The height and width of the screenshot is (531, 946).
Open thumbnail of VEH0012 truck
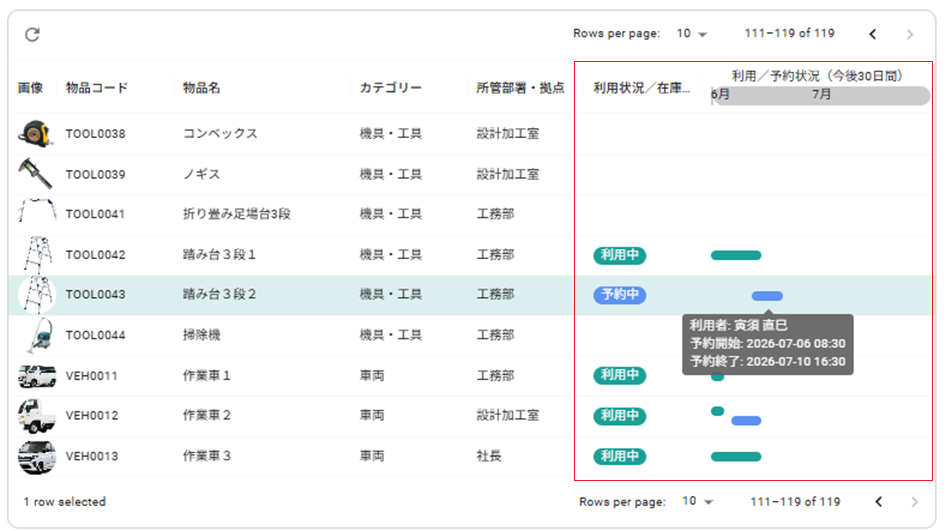click(37, 416)
